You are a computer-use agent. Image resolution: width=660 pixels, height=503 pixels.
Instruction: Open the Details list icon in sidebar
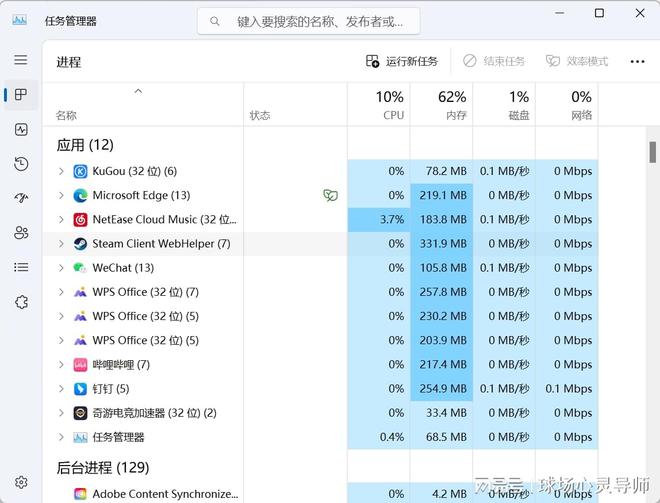click(x=21, y=267)
